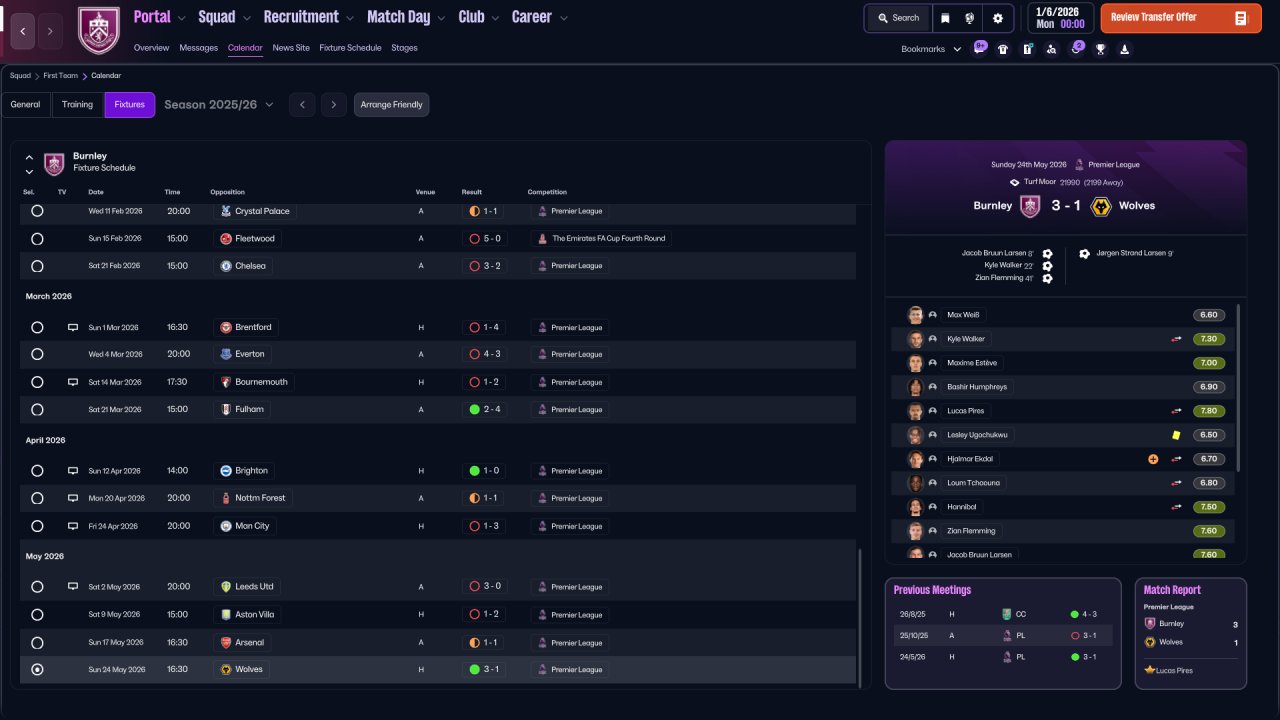Open the scouting search bookmark icon
The height and width of the screenshot is (720, 1280).
point(1051,49)
